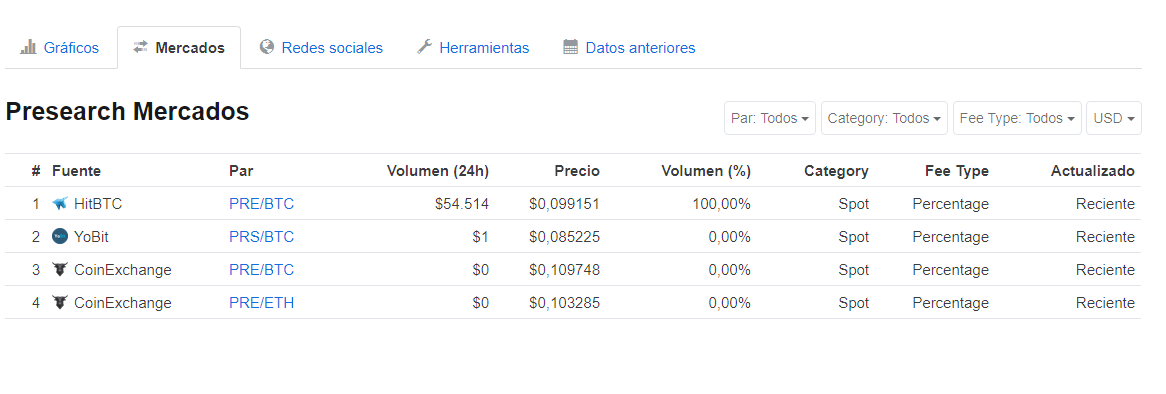Click the Actualizado column header

tap(1093, 171)
